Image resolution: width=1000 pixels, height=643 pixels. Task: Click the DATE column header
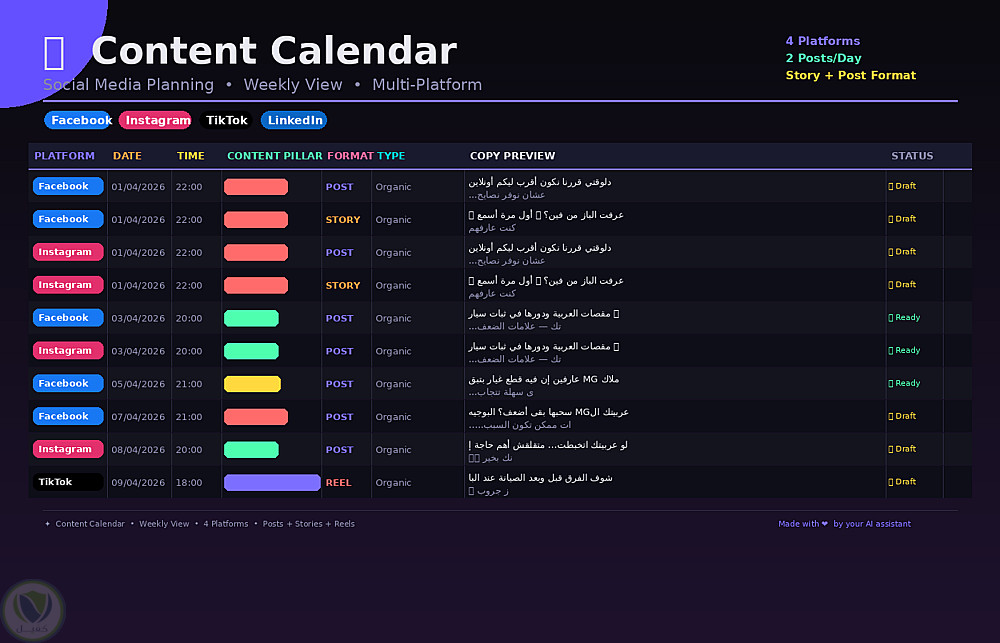[127, 156]
